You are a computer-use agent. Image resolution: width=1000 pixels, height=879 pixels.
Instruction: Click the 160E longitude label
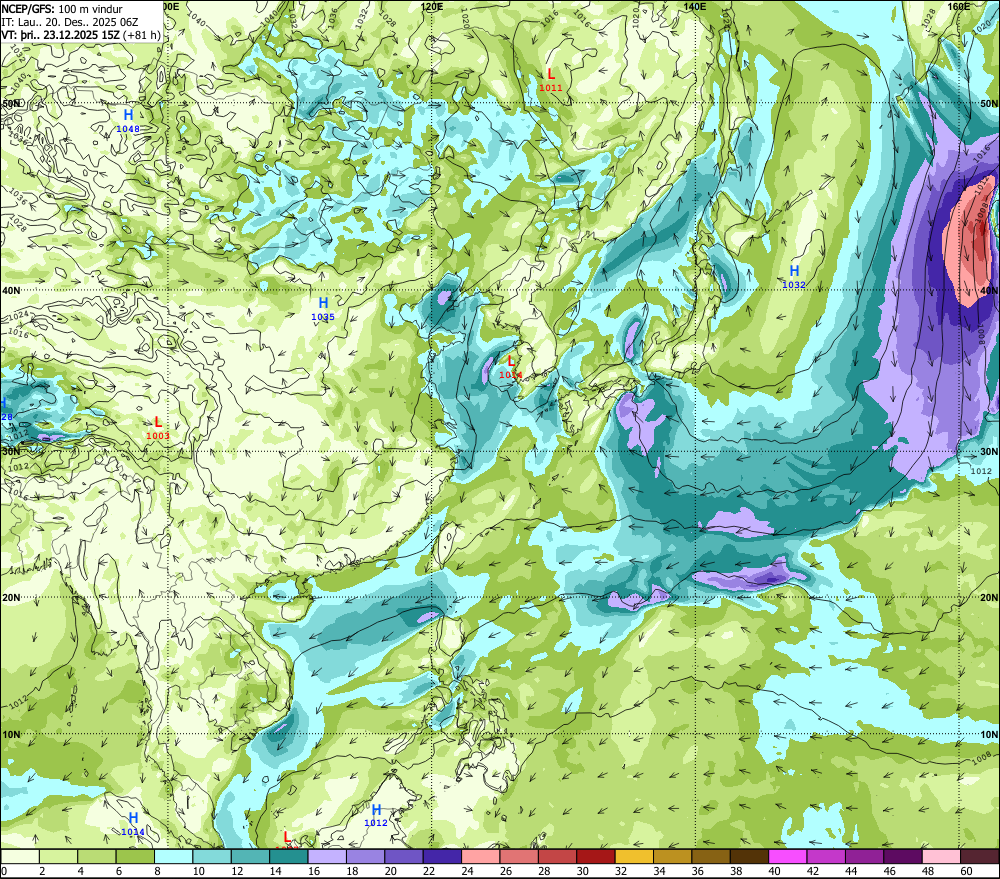pyautogui.click(x=959, y=6)
